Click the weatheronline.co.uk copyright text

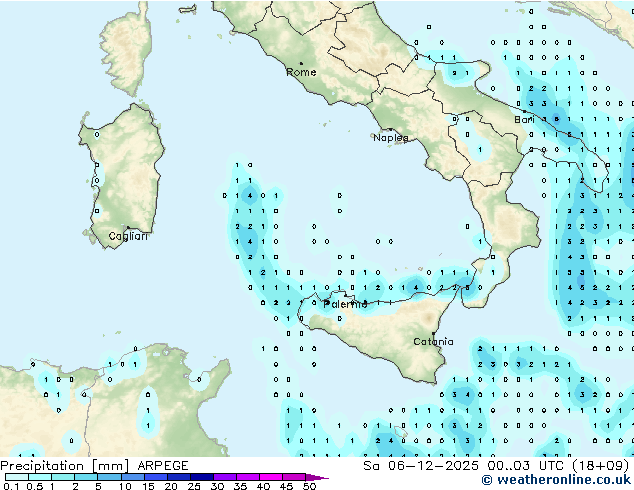point(556,480)
